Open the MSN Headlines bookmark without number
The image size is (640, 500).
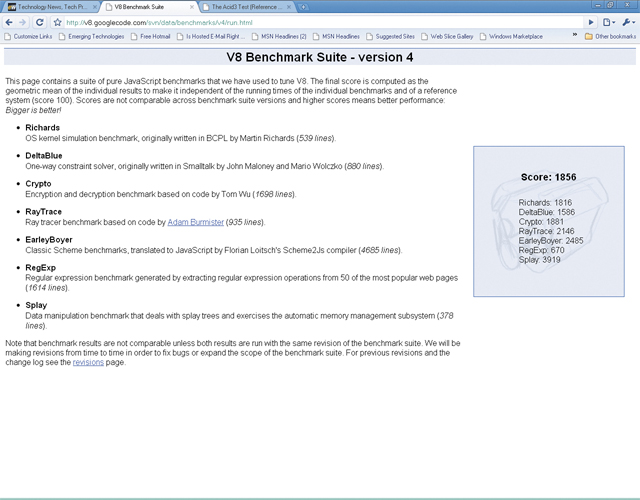click(336, 36)
